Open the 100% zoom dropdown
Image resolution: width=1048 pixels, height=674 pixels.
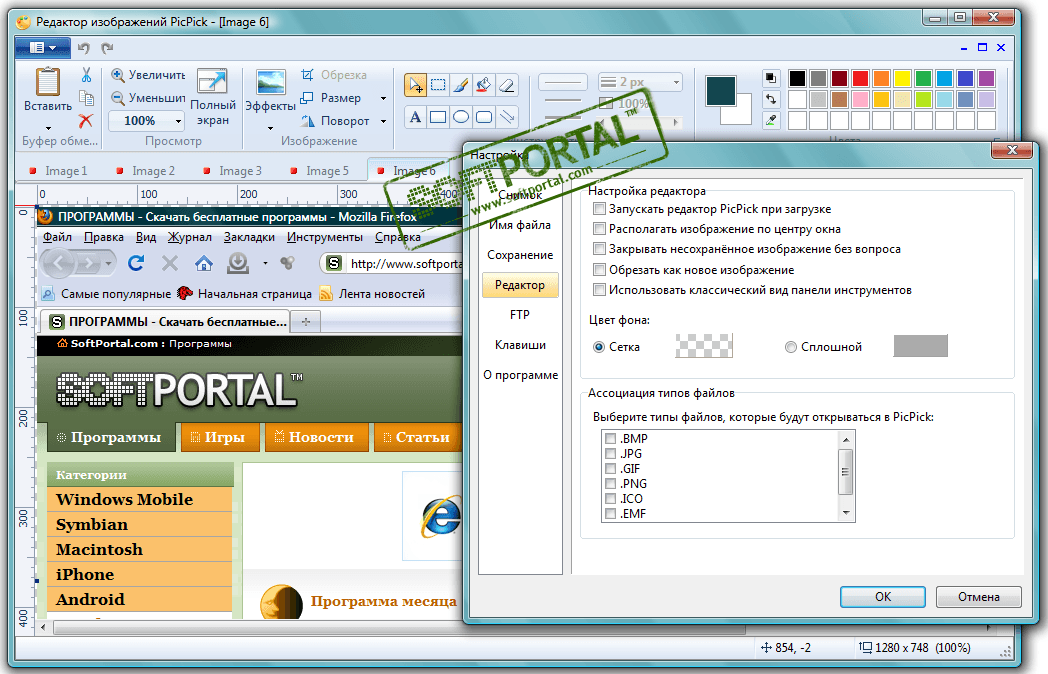pos(178,121)
